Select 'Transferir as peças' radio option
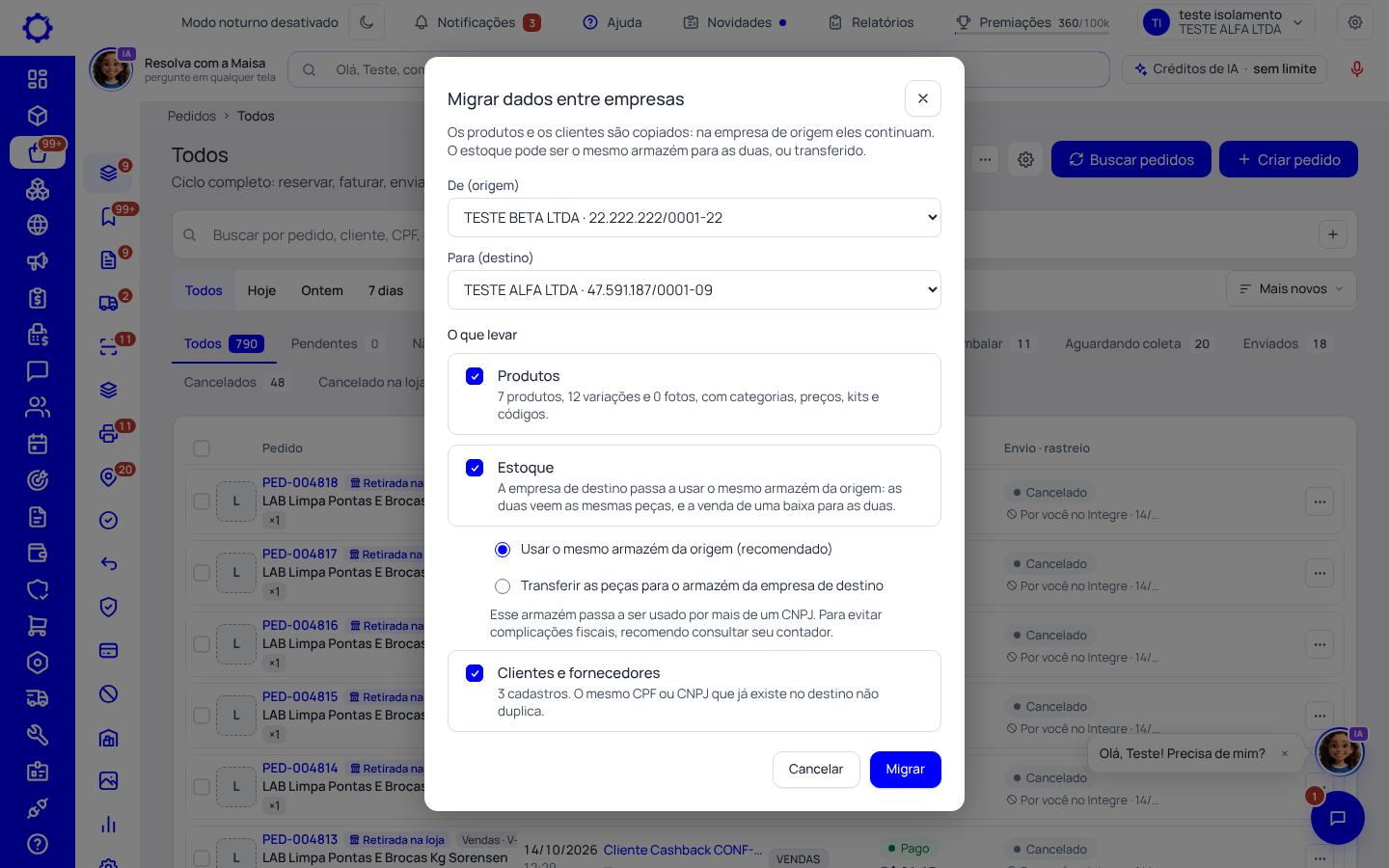The image size is (1389, 868). pyautogui.click(x=503, y=586)
